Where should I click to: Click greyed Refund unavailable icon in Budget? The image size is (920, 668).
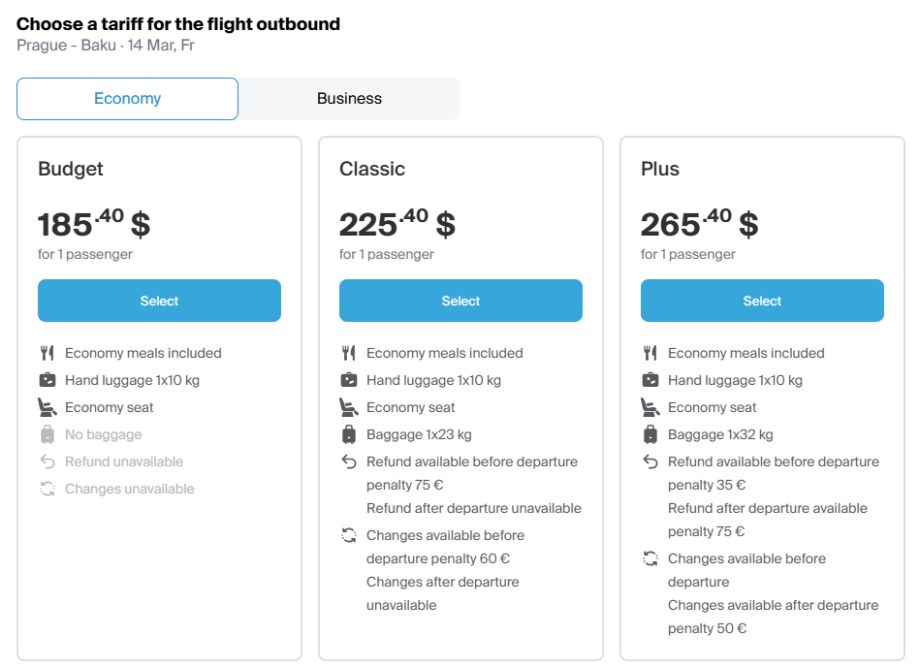[x=47, y=462]
